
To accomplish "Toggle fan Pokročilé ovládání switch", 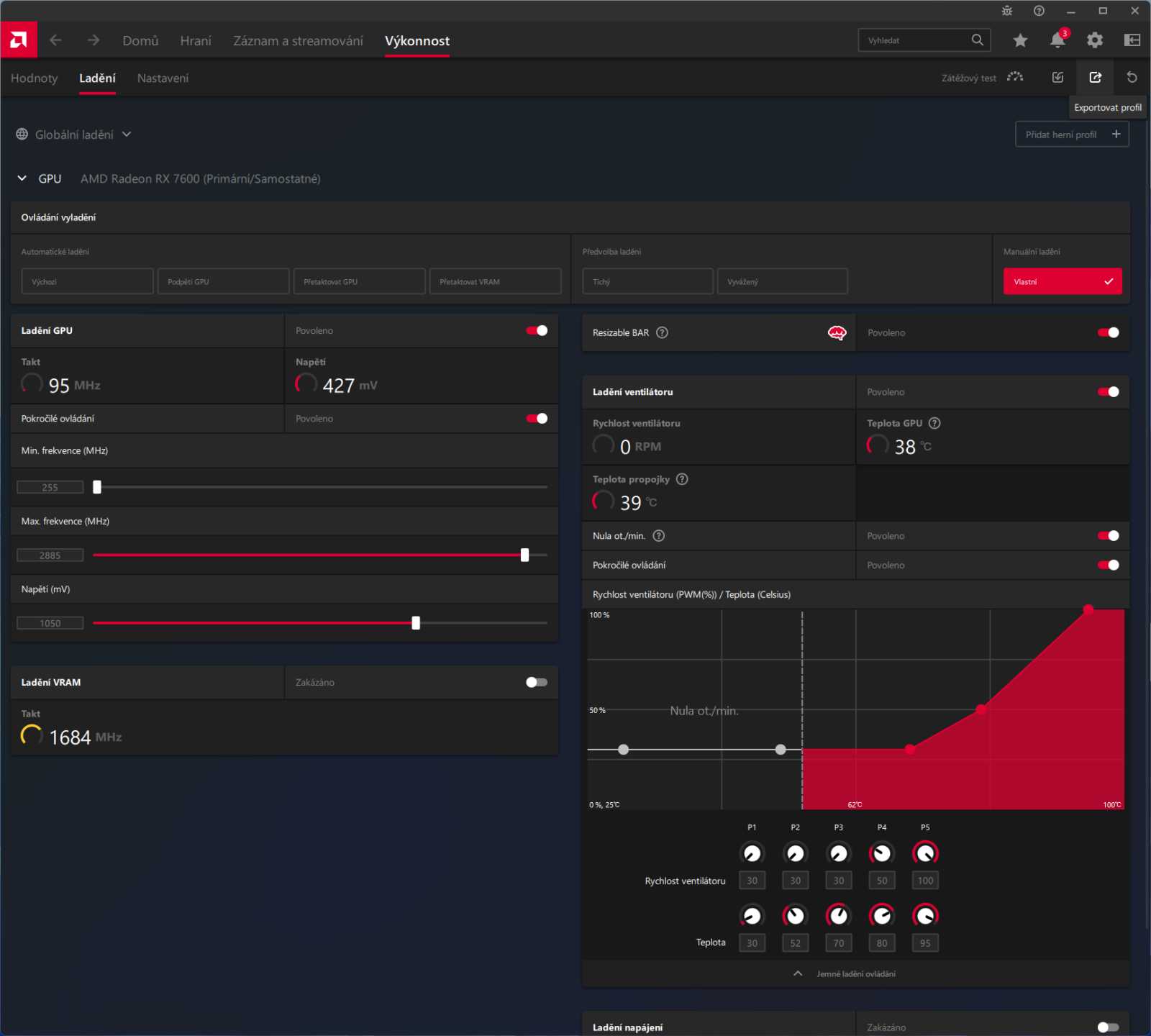I will coord(1109,565).
